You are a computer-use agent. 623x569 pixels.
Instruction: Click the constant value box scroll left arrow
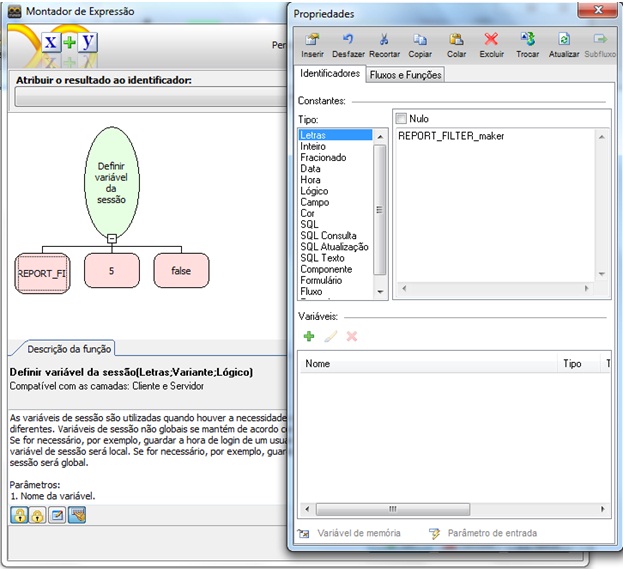tap(404, 288)
